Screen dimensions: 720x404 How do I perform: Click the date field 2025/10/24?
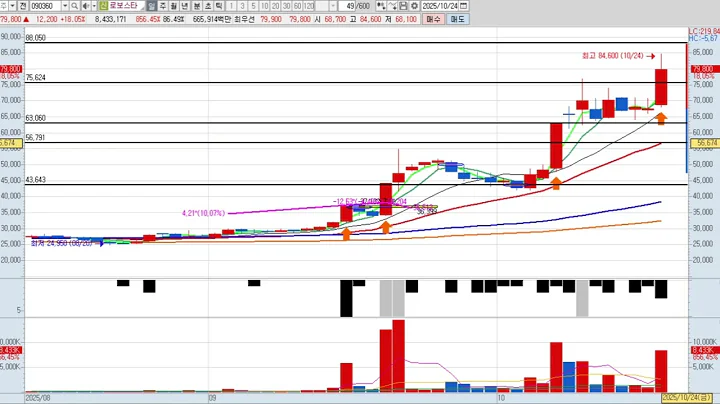(x=440, y=6)
